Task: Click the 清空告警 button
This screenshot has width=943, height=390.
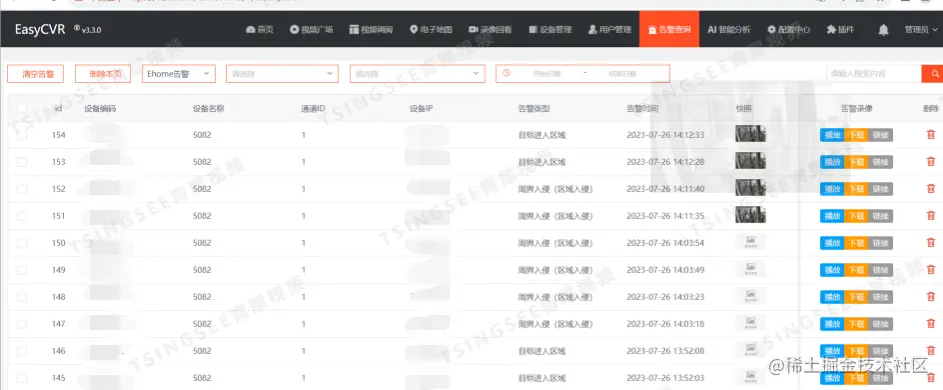Action: (35, 74)
